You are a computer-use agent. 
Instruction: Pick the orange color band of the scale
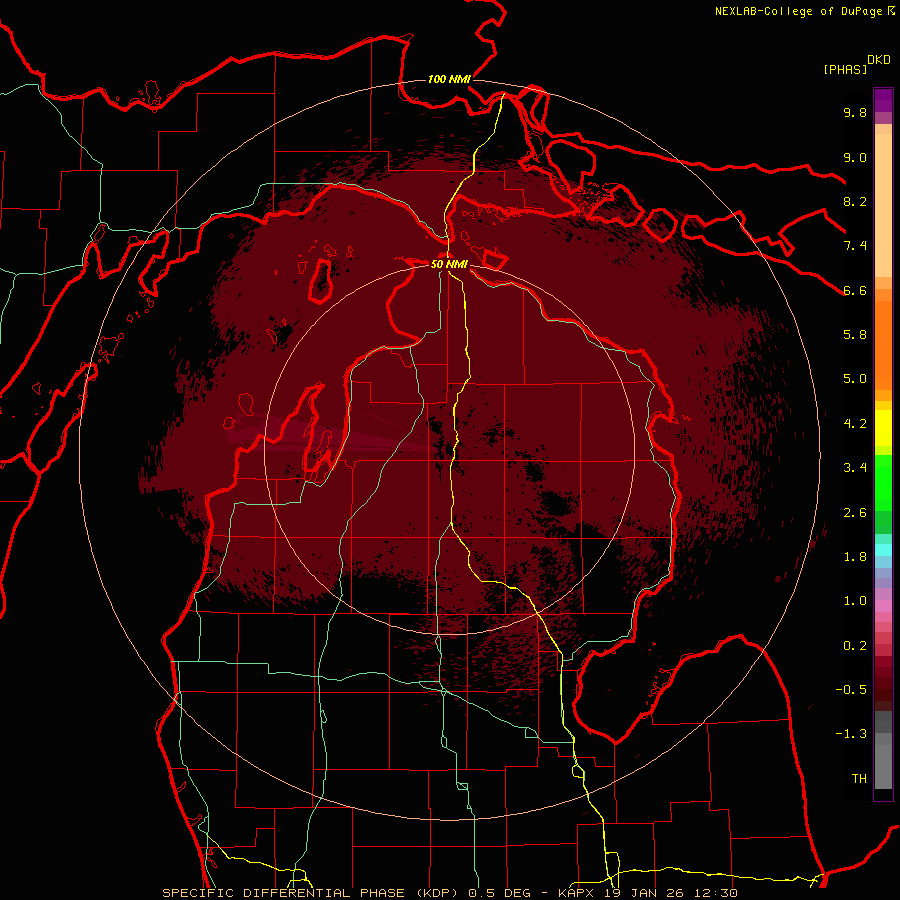(883, 344)
